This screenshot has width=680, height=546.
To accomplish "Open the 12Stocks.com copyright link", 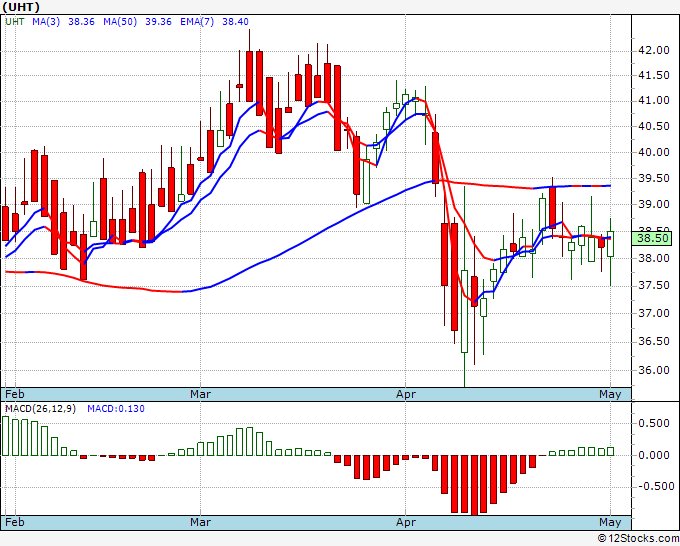I will (638, 539).
